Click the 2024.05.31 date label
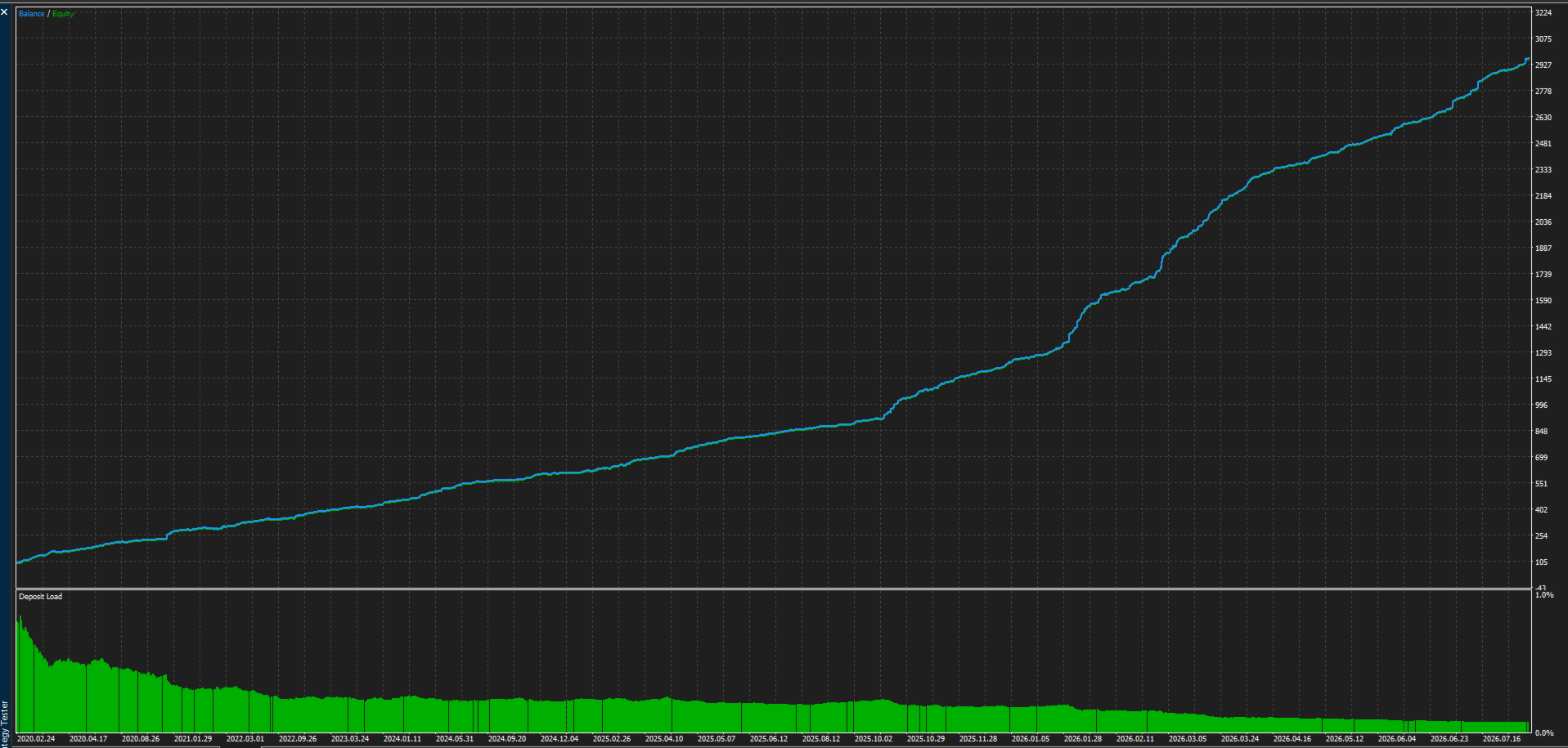 (x=455, y=739)
